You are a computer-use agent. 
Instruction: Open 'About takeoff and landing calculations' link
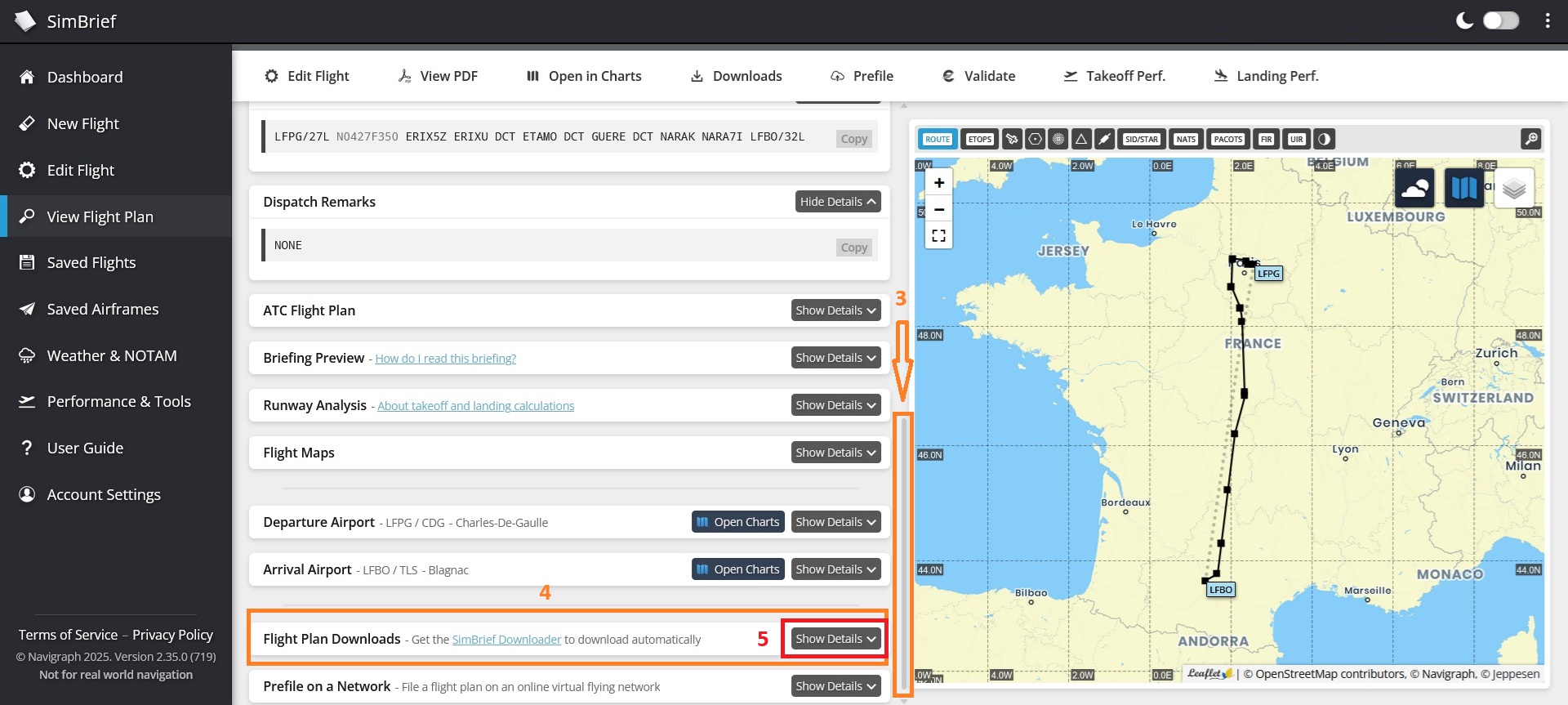(x=475, y=406)
